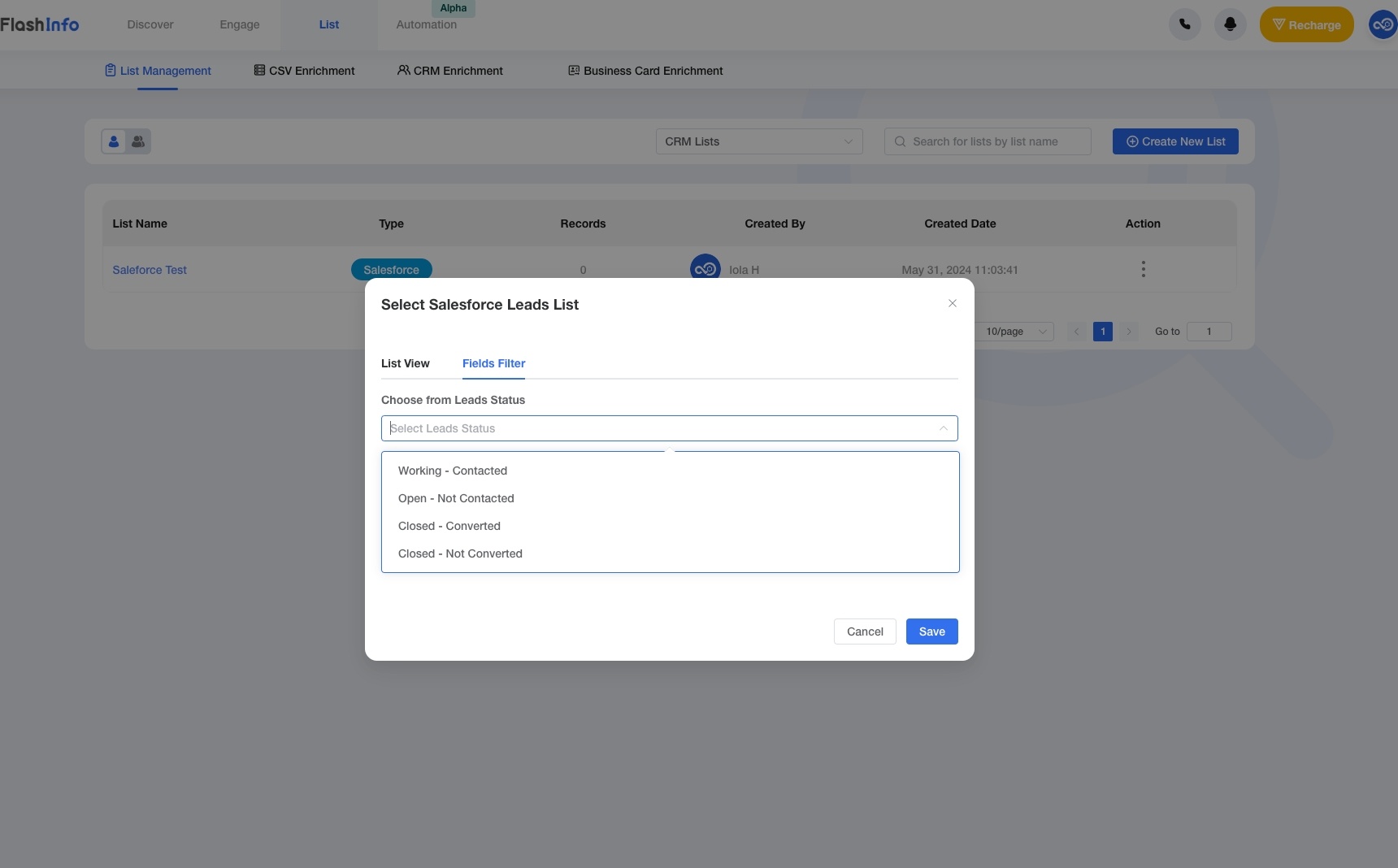Open the List Management tab
1398x868 pixels.
click(x=158, y=71)
